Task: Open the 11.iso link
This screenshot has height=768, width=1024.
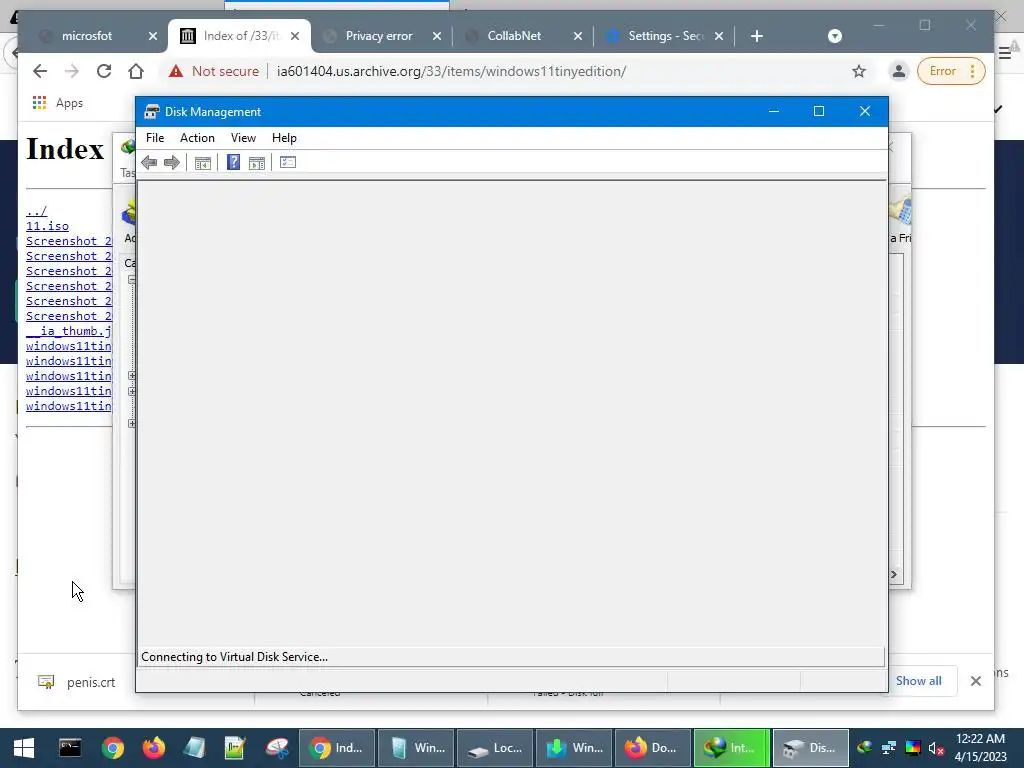Action: tap(47, 226)
